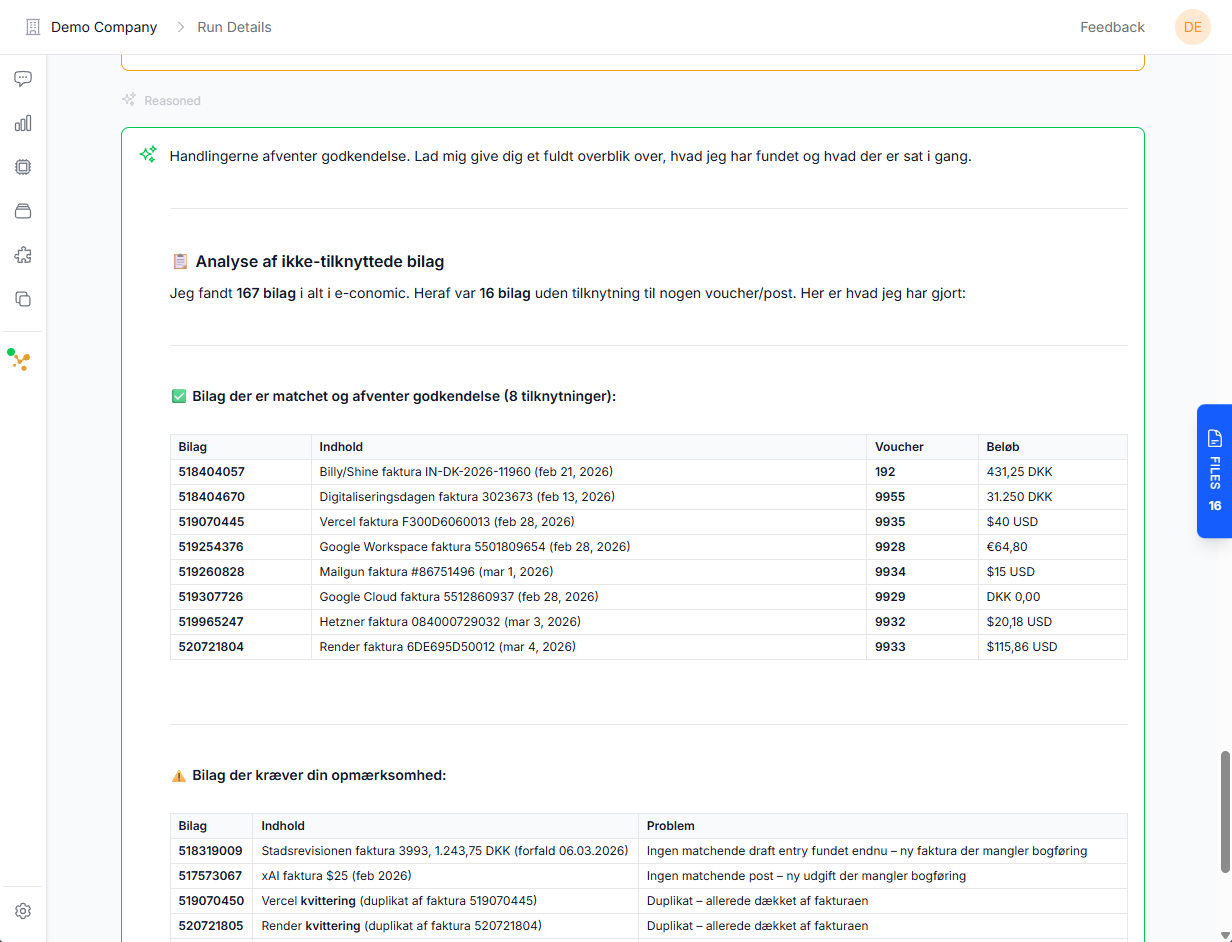Open settings gear at sidebar bottom
This screenshot has width=1232, height=942.
pyautogui.click(x=23, y=911)
